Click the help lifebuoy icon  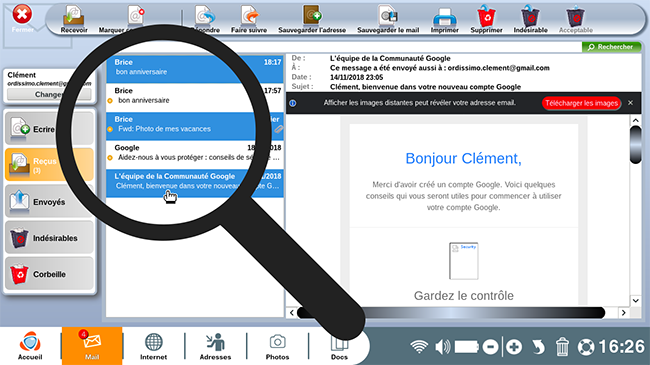click(x=586, y=347)
